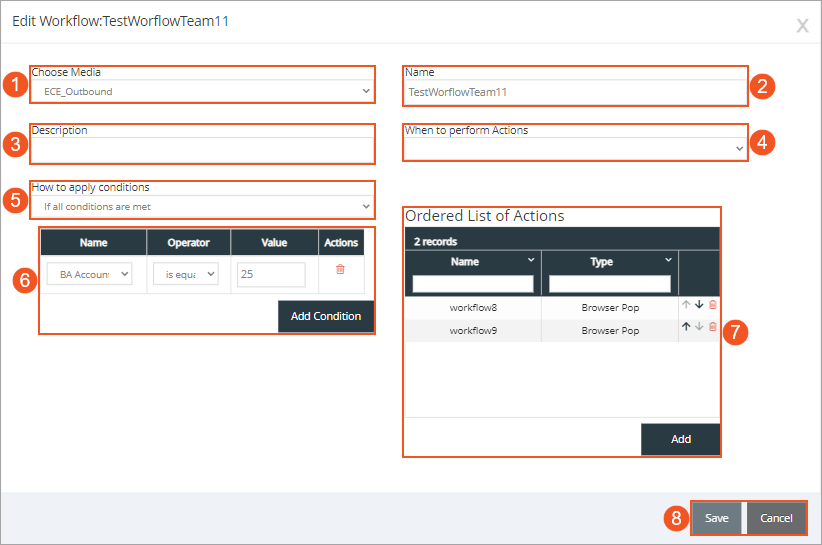Click Browser Pop type in workflow9 row
The height and width of the screenshot is (545, 822).
[610, 331]
